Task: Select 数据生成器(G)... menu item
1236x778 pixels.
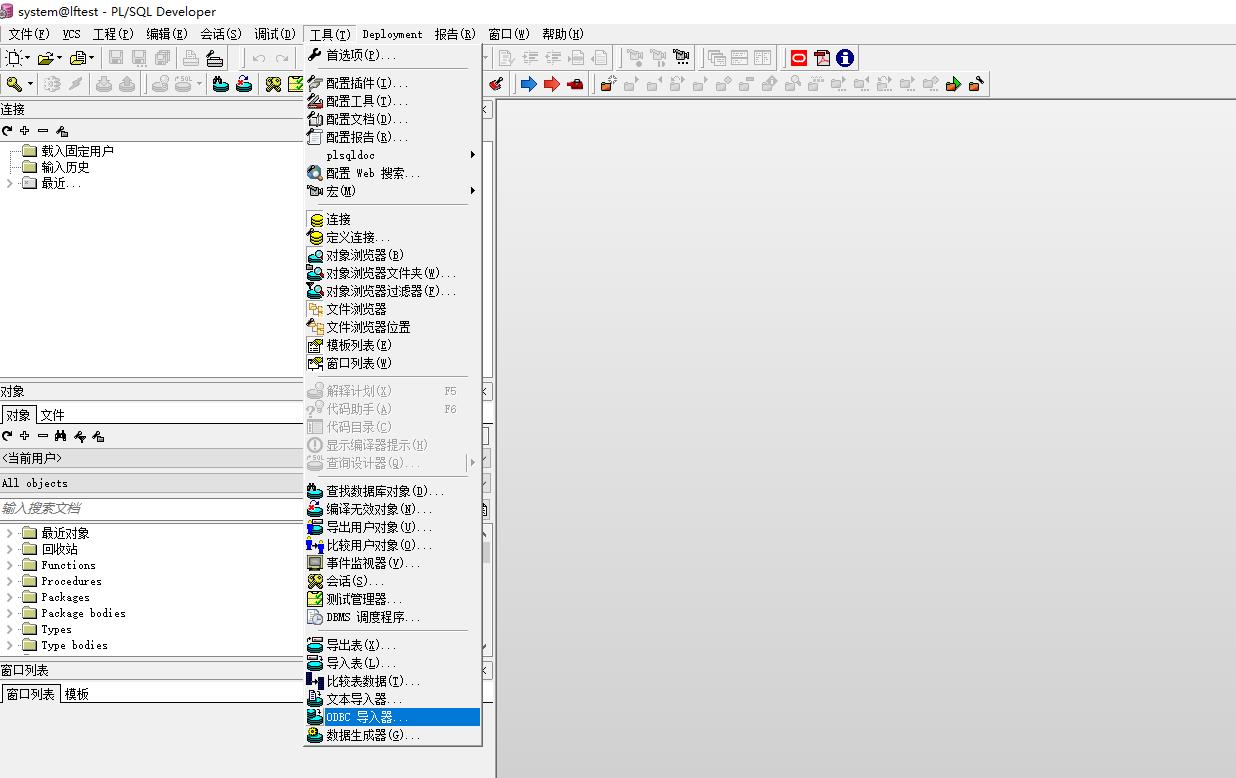Action: [393, 735]
